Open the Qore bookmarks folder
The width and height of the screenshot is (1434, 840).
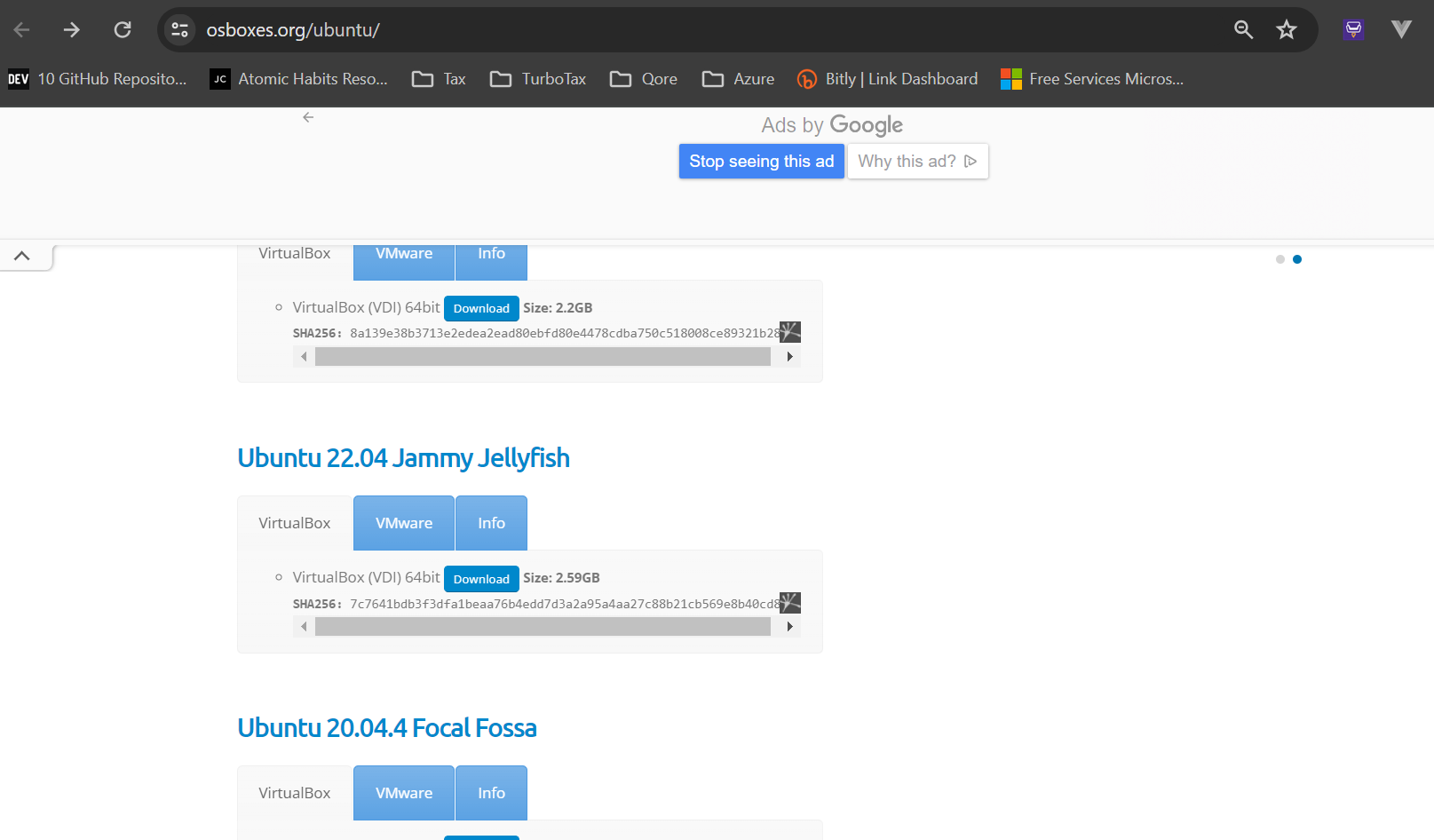[644, 79]
